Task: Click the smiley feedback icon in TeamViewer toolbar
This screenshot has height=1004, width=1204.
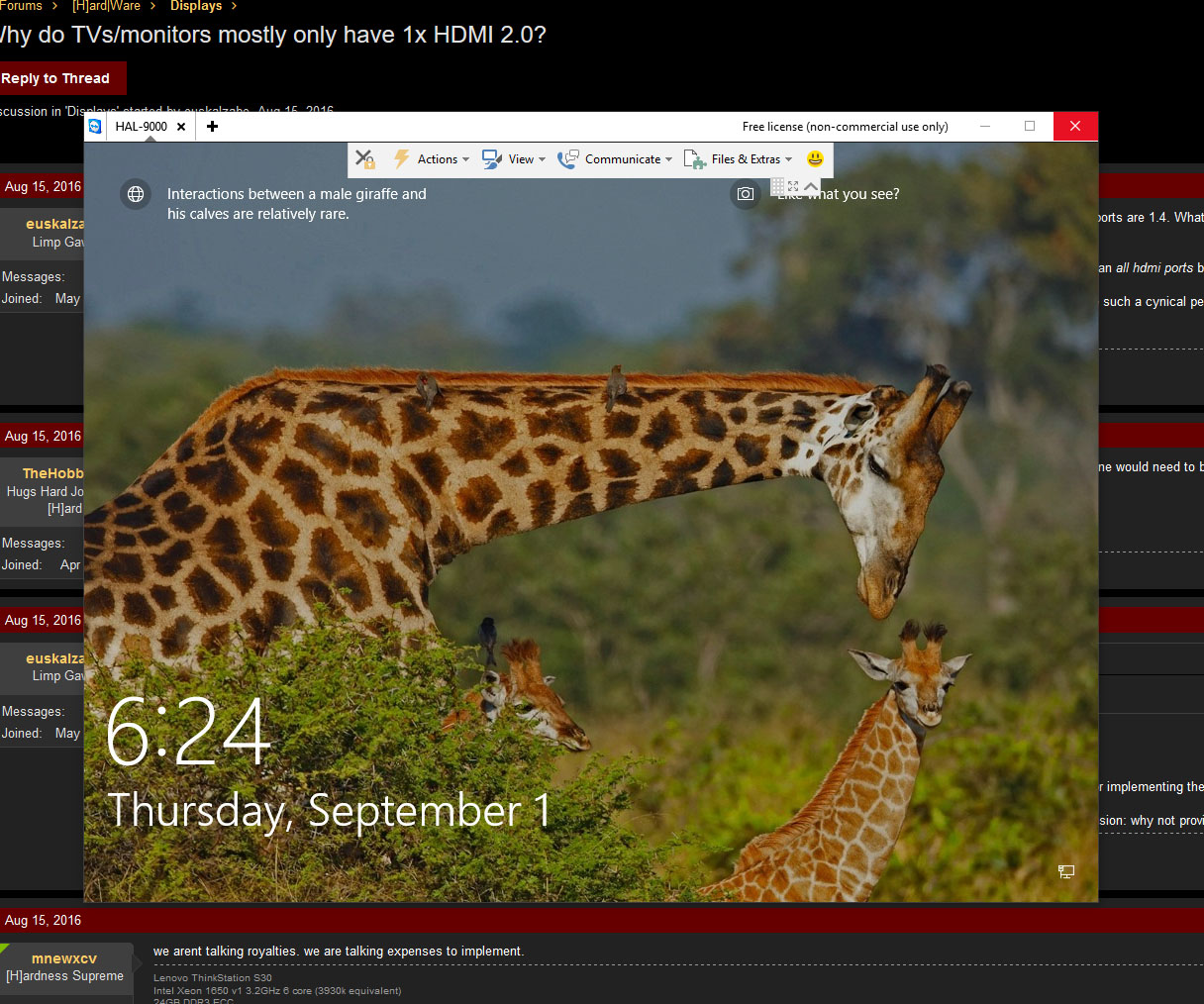Action: [x=815, y=158]
